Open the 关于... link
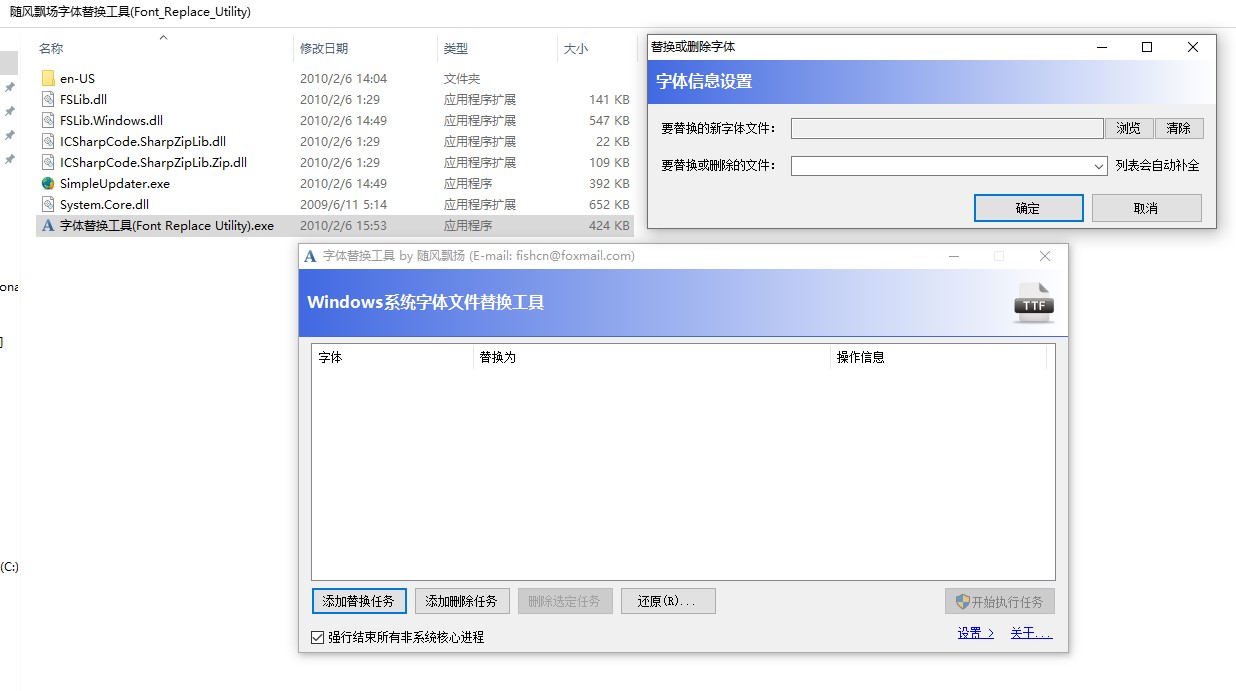1236x691 pixels. point(1031,633)
